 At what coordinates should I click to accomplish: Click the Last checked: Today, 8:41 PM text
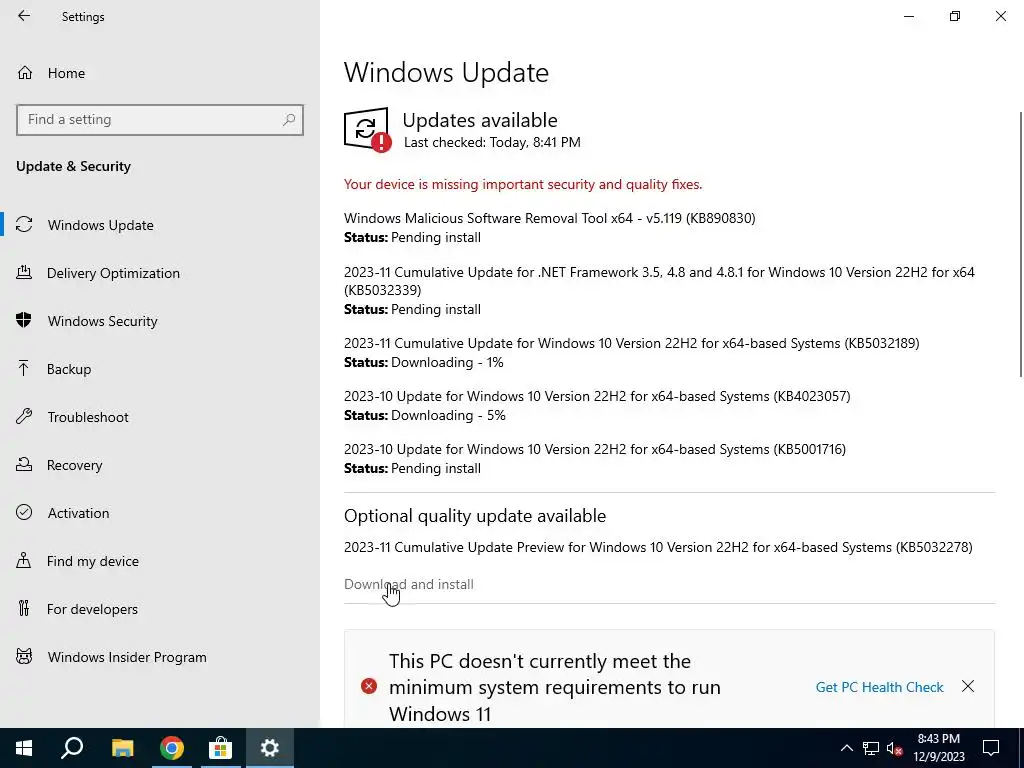pyautogui.click(x=492, y=142)
